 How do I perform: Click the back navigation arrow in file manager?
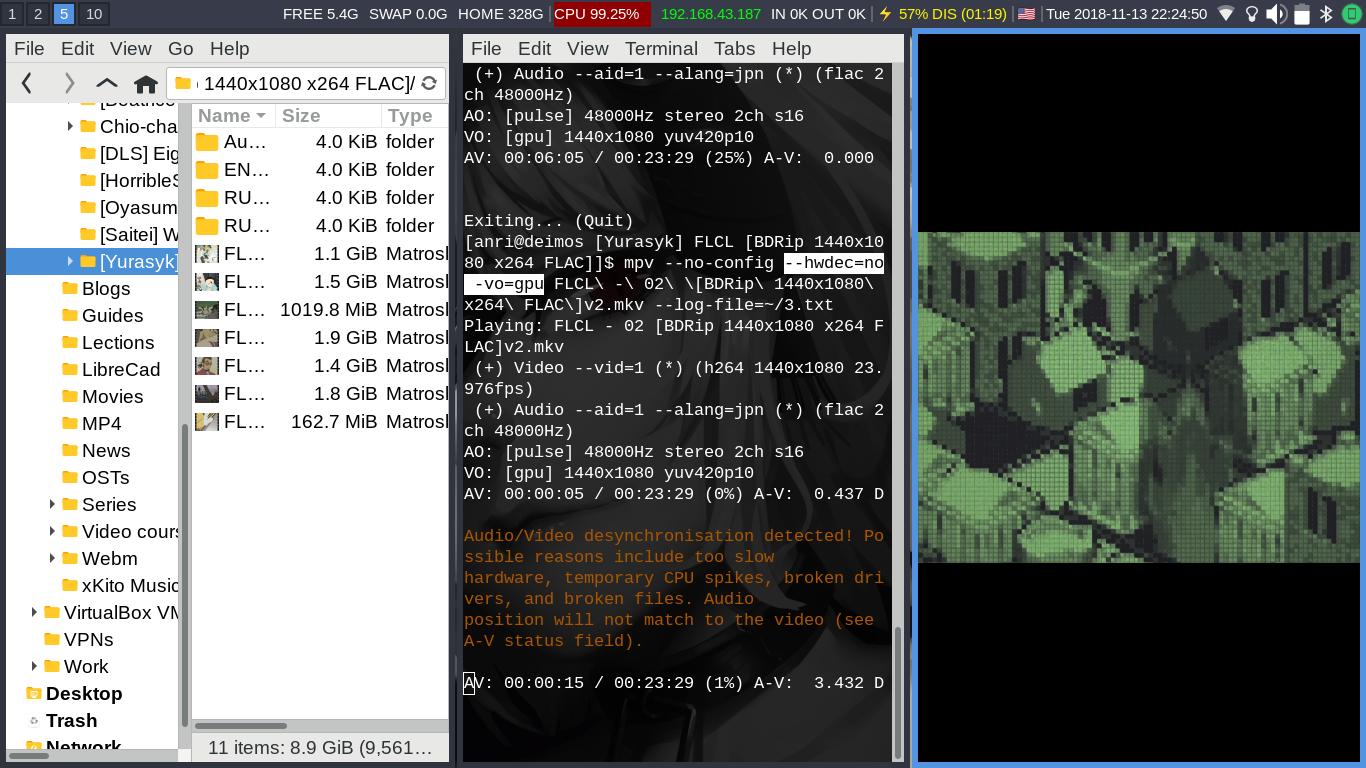coord(26,83)
